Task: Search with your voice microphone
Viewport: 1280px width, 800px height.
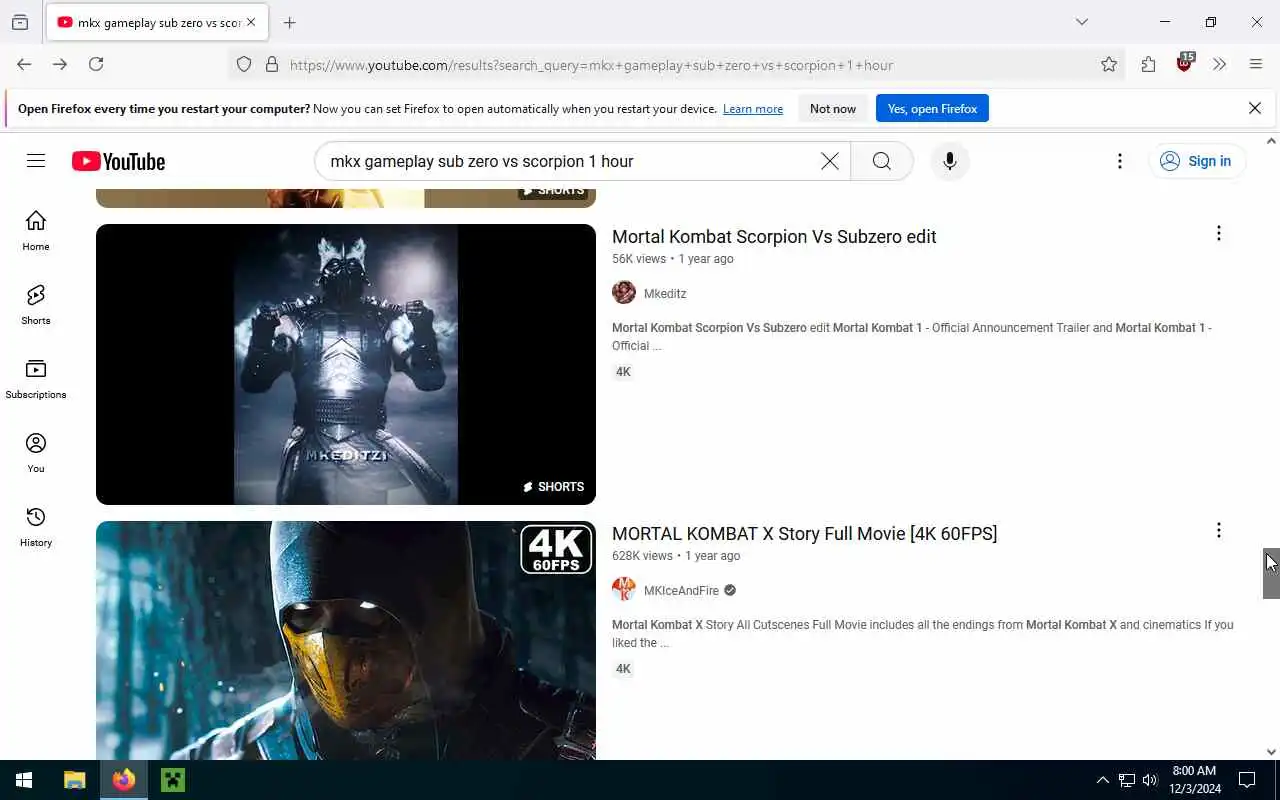Action: pos(950,161)
